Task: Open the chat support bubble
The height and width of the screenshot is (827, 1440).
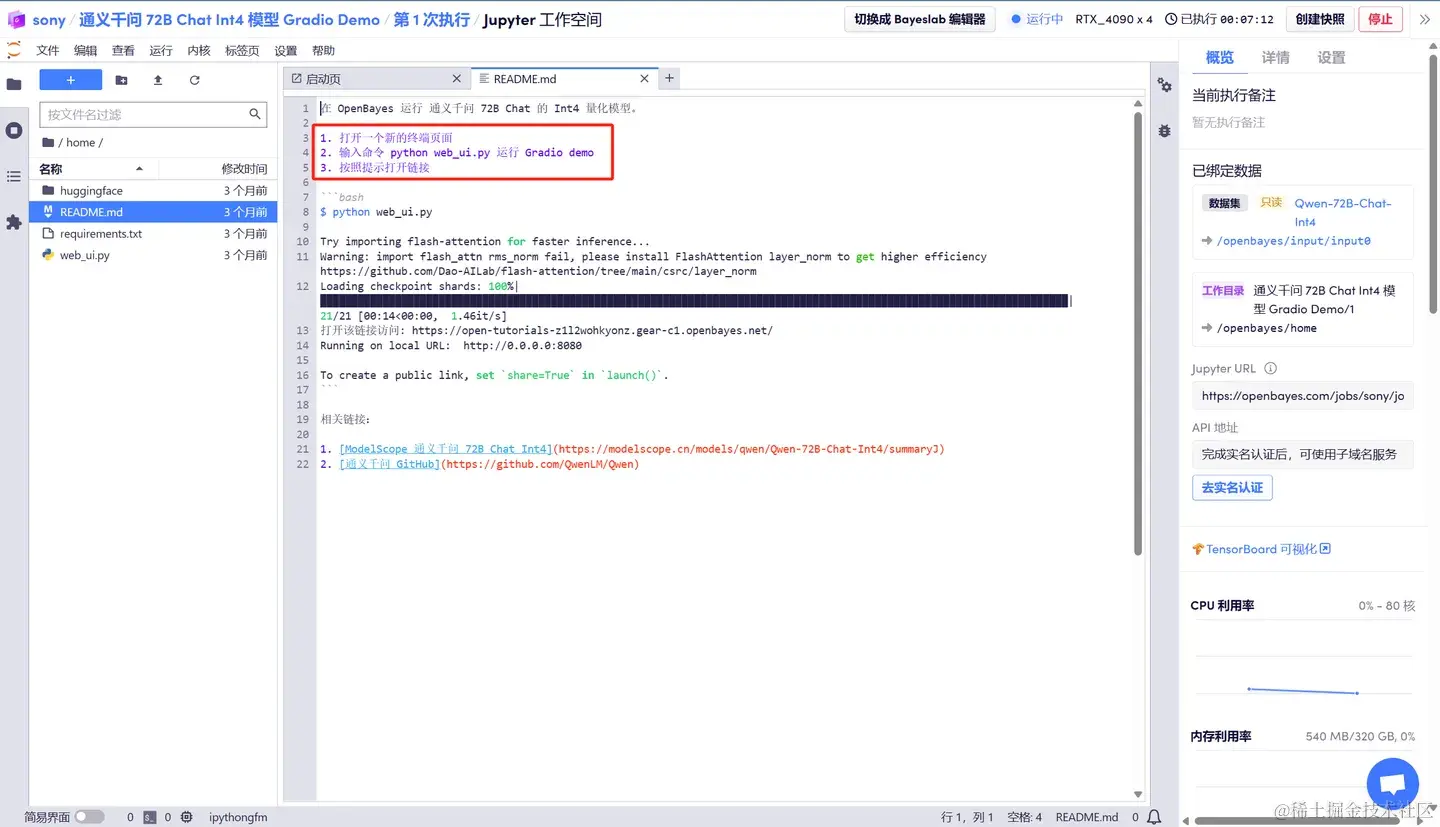Action: pyautogui.click(x=1393, y=784)
